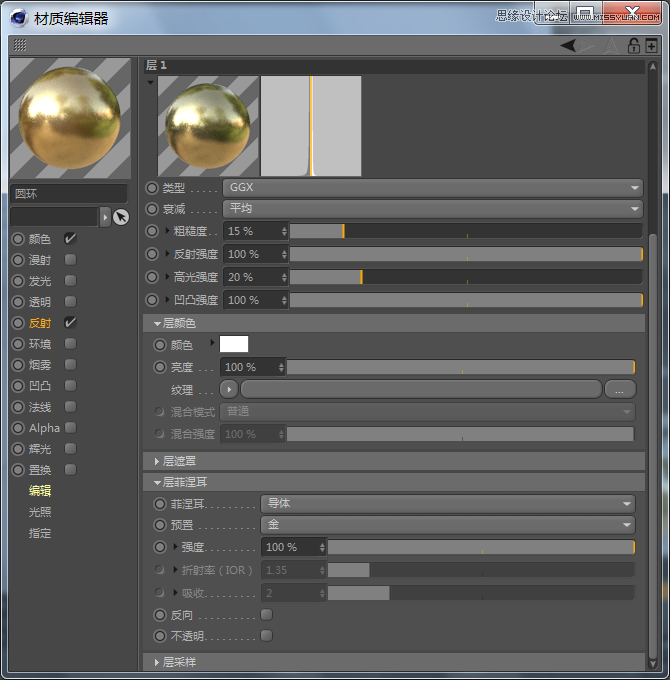Click the animation dot beside 粗糙度
Image resolution: width=670 pixels, height=680 pixels.
(x=152, y=231)
